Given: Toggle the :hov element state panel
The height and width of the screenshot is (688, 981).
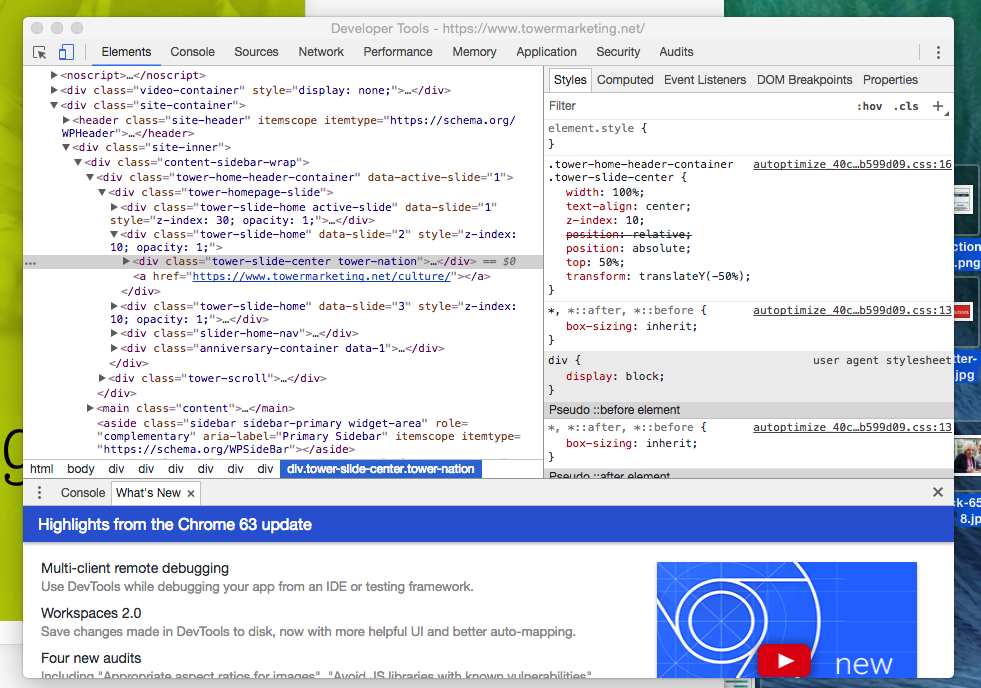Looking at the screenshot, I should click(869, 106).
